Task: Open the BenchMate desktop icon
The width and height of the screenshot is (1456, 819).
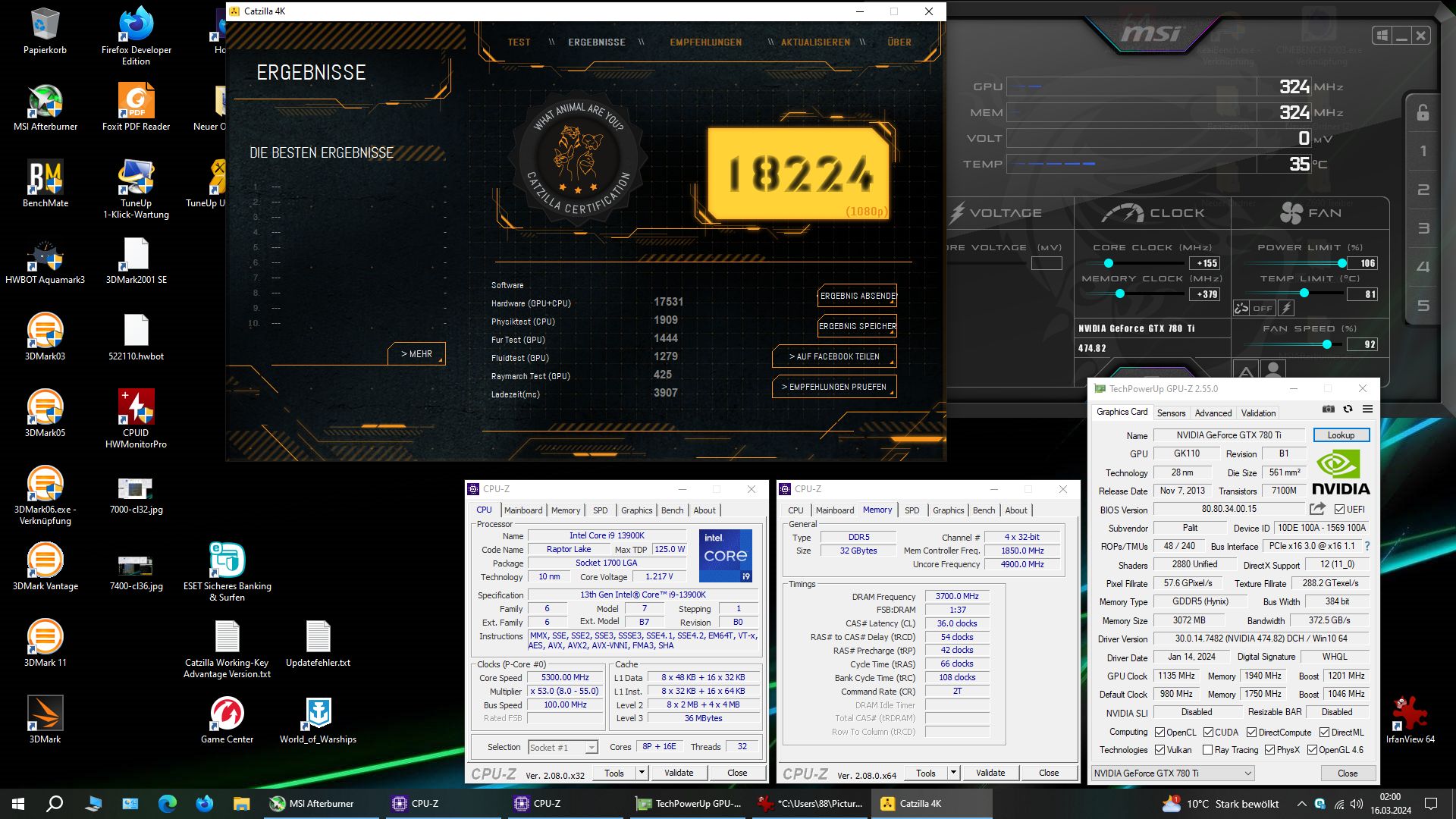Action: (45, 184)
